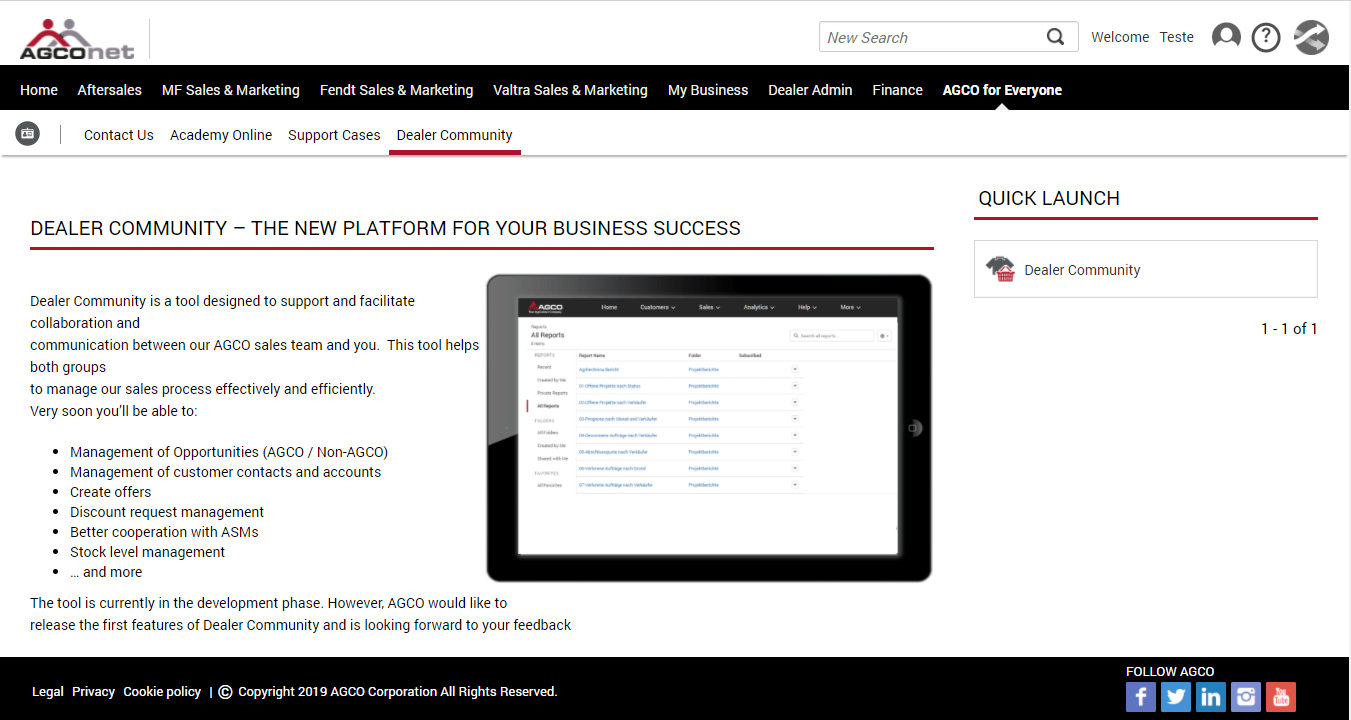
Task: Open AGCO Facebook page icon
Action: click(1141, 697)
